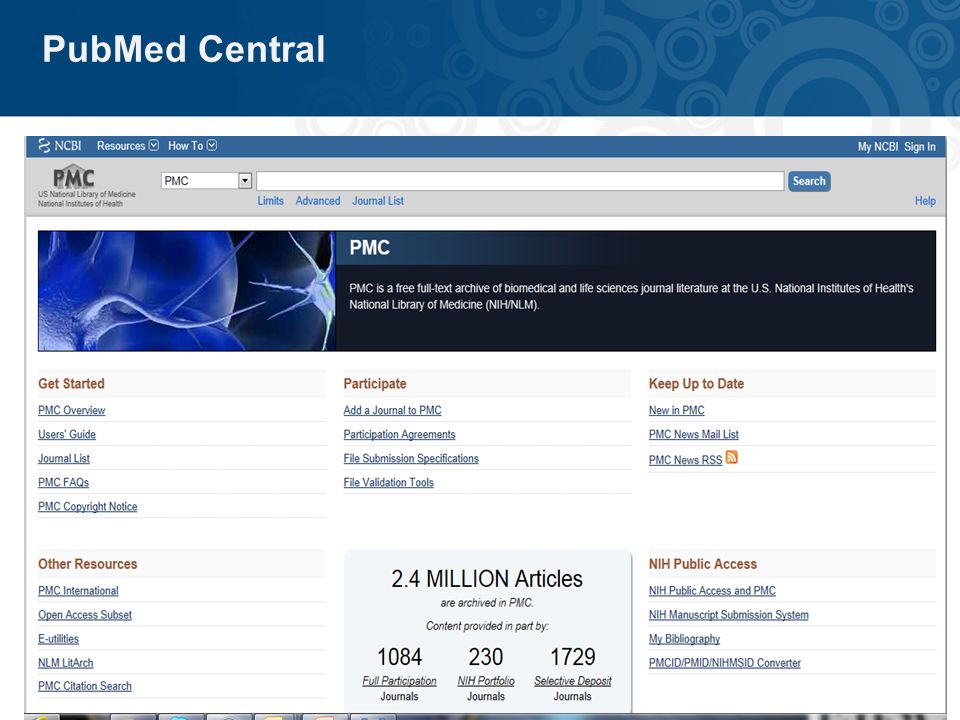Open PMC Overview link
The height and width of the screenshot is (720, 960).
pyautogui.click(x=72, y=410)
